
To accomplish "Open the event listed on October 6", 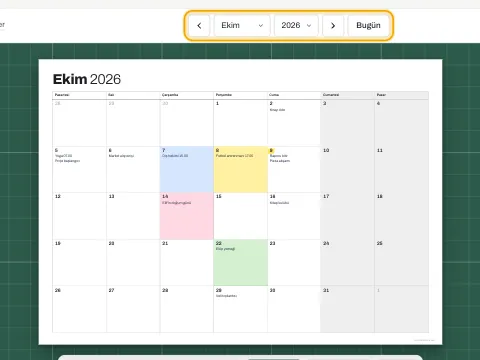I will tap(121, 156).
